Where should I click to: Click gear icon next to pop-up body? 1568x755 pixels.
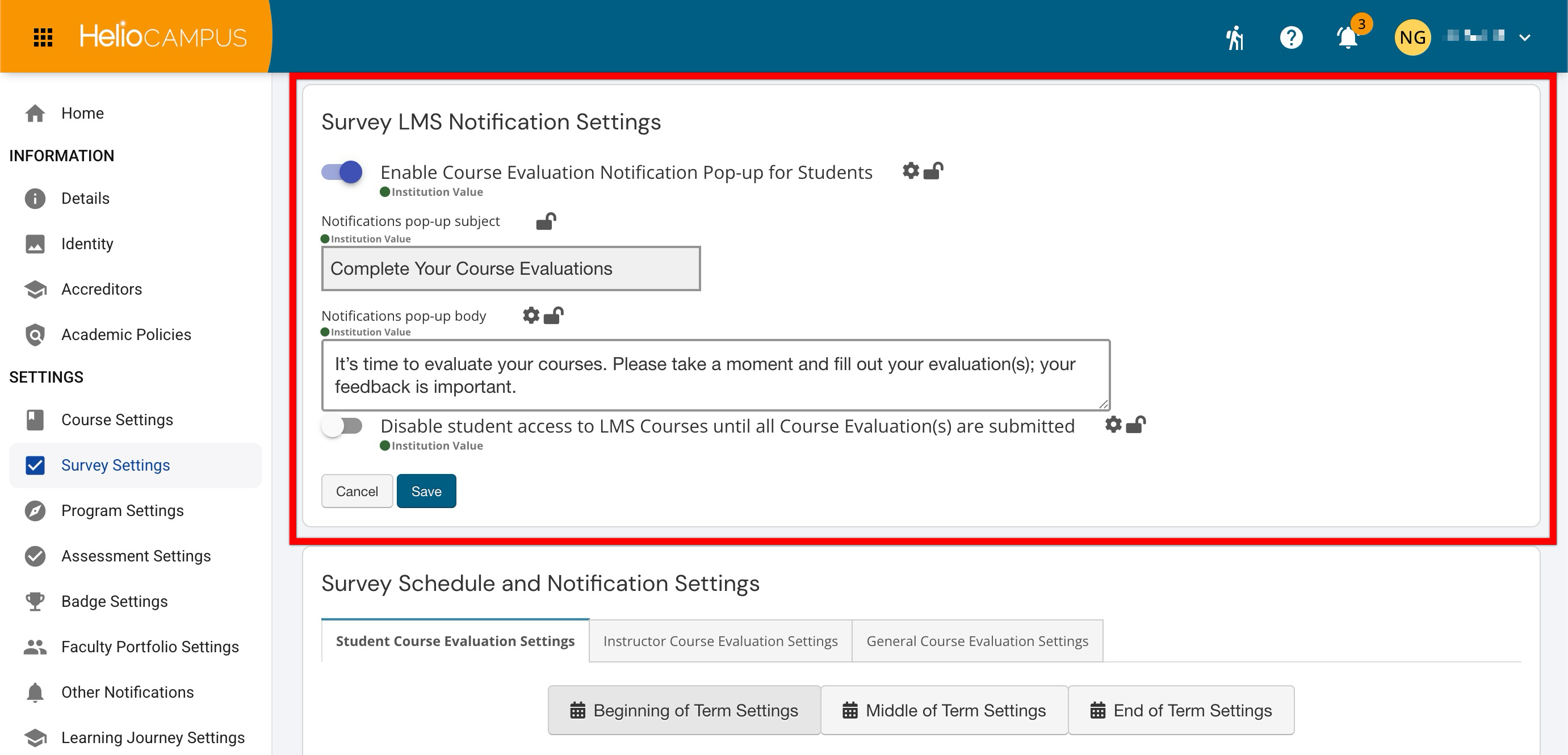point(531,316)
